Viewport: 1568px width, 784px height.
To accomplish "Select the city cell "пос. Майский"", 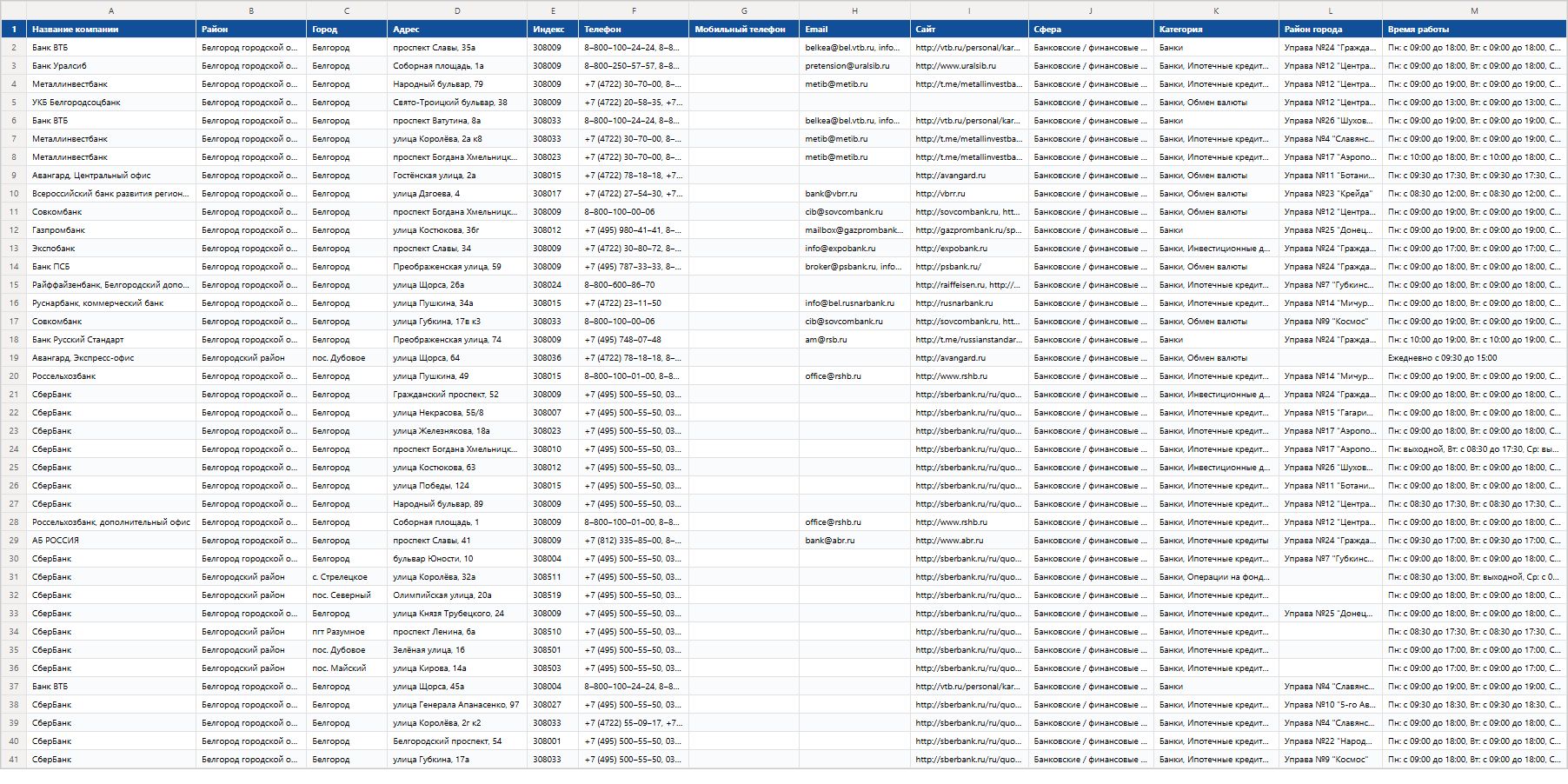I will point(347,668).
